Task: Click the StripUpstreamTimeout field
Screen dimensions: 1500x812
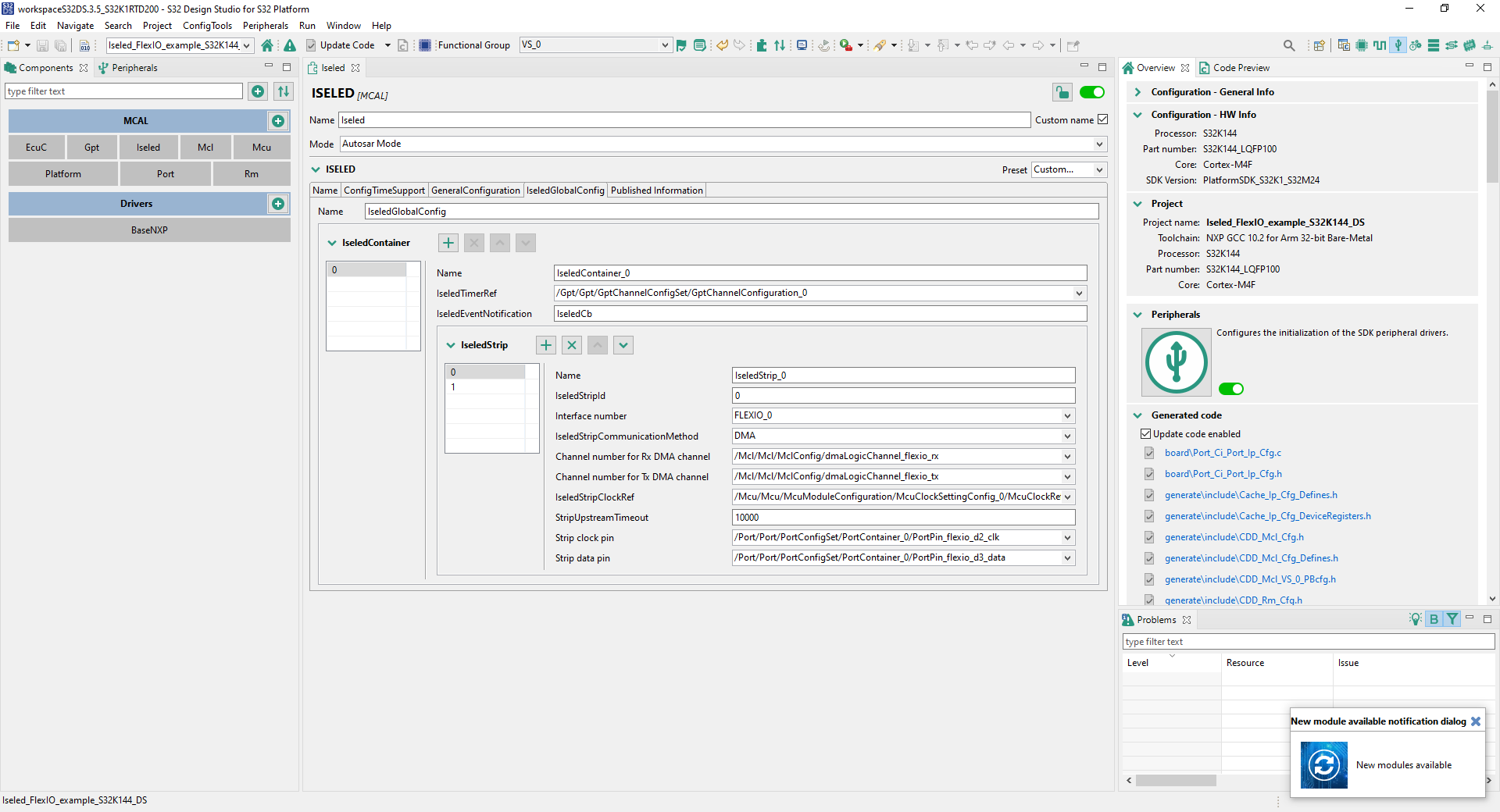Action: (903, 518)
